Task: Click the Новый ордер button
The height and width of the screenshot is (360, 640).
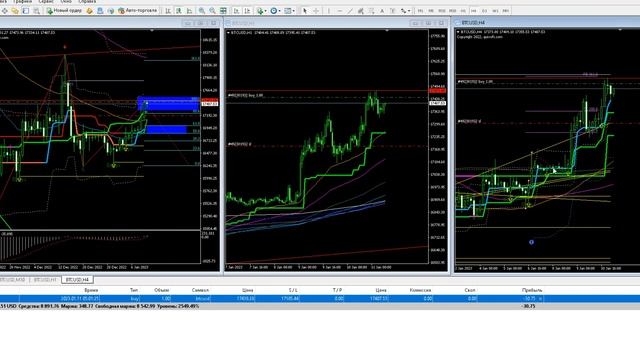Action: coord(64,11)
